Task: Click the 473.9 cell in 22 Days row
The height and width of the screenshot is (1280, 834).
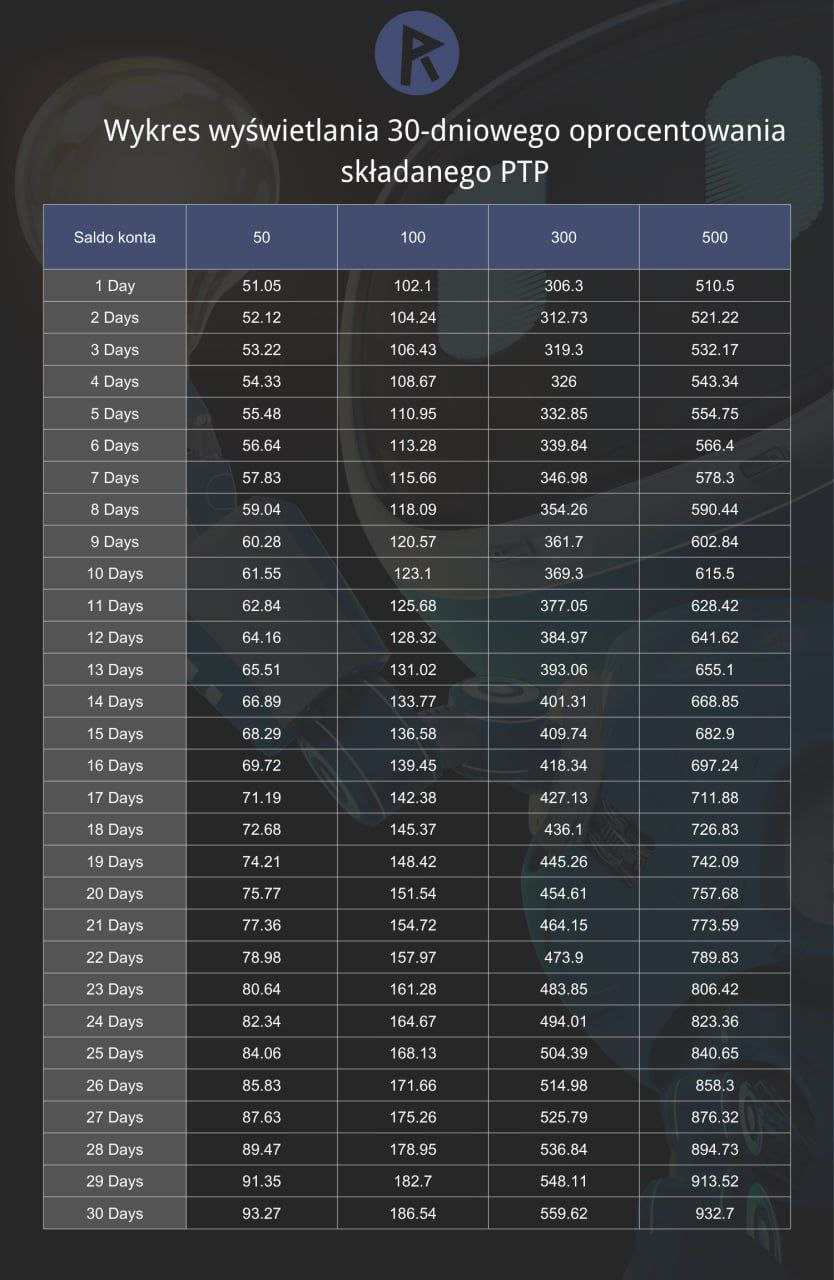Action: point(564,957)
